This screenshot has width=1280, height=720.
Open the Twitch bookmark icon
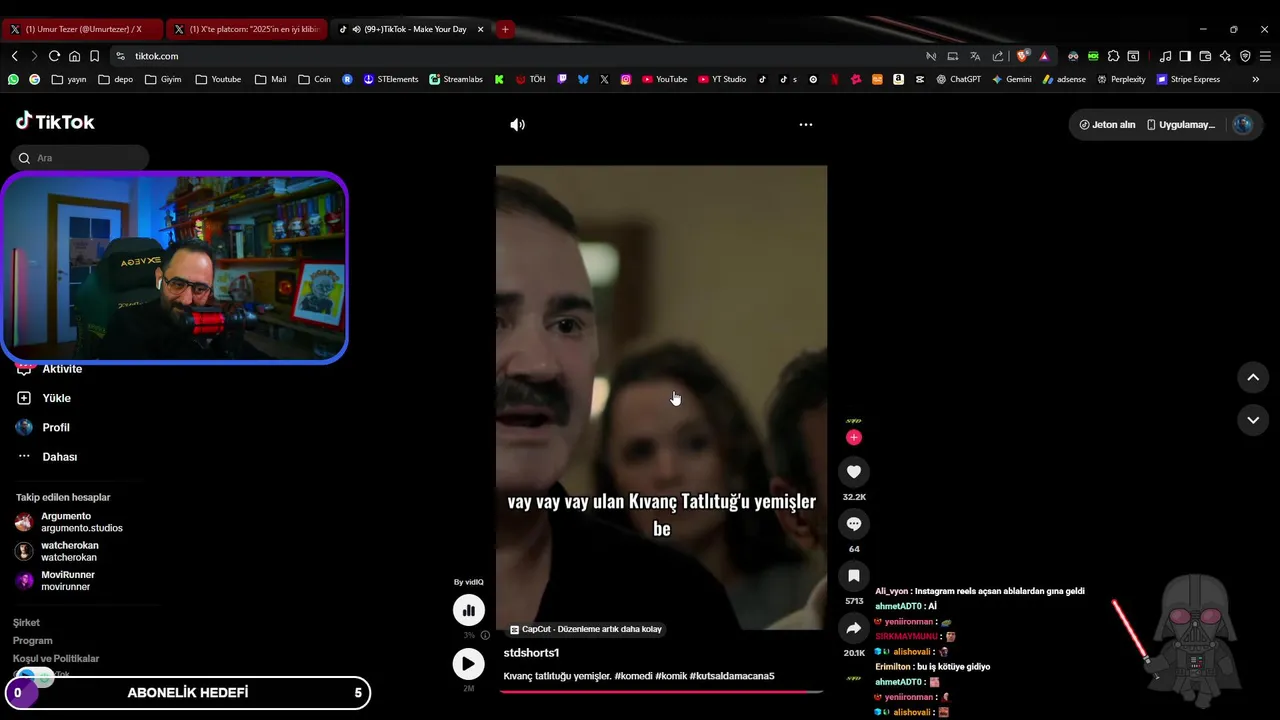click(562, 79)
